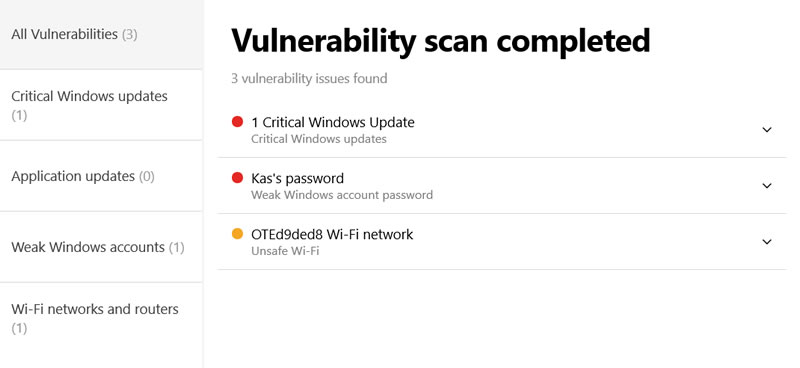Click the red severity dot beside Kas's password
This screenshot has height=368, width=800.
click(237, 178)
